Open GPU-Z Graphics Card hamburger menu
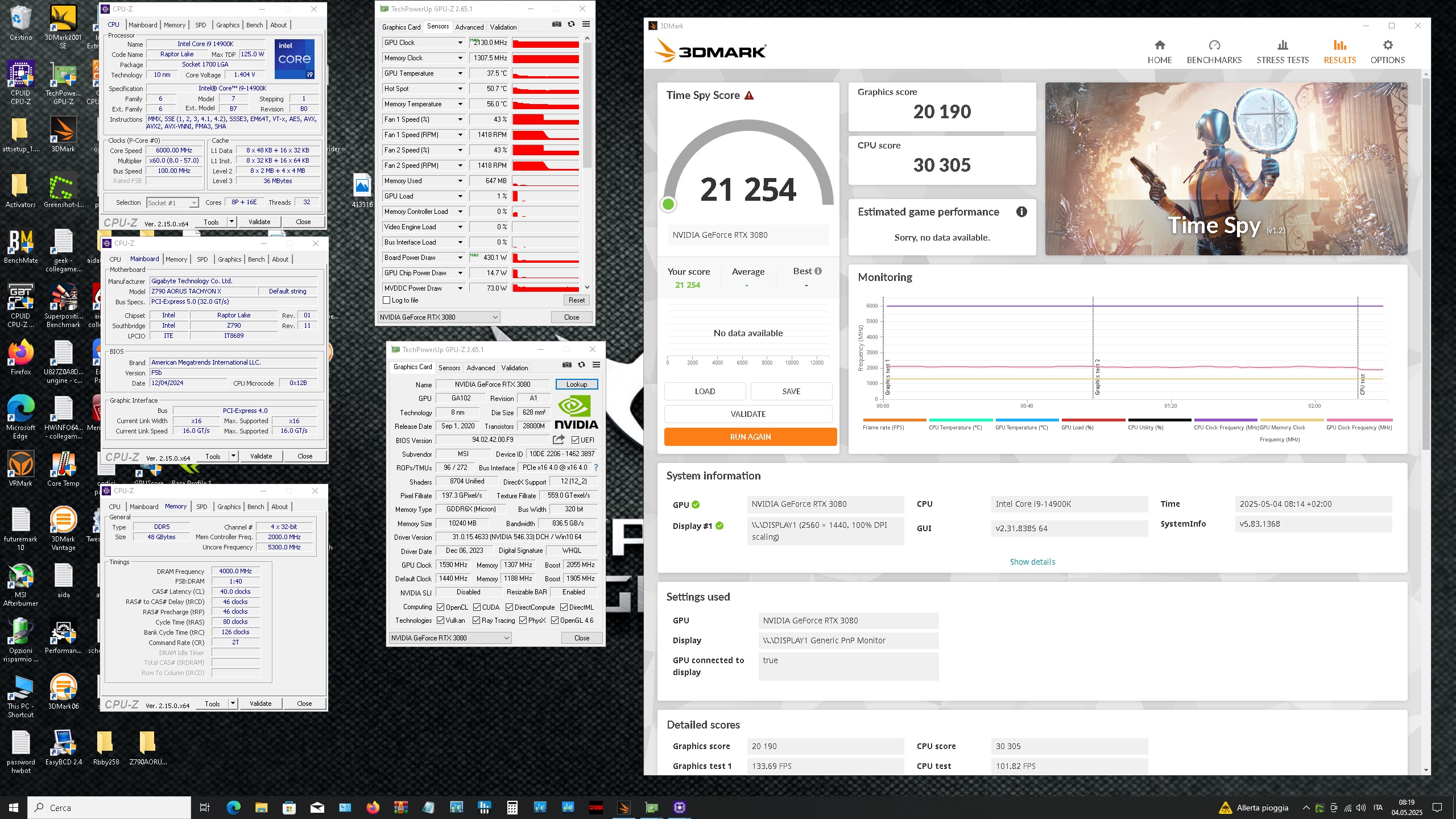This screenshot has height=819, width=1456. click(x=596, y=365)
